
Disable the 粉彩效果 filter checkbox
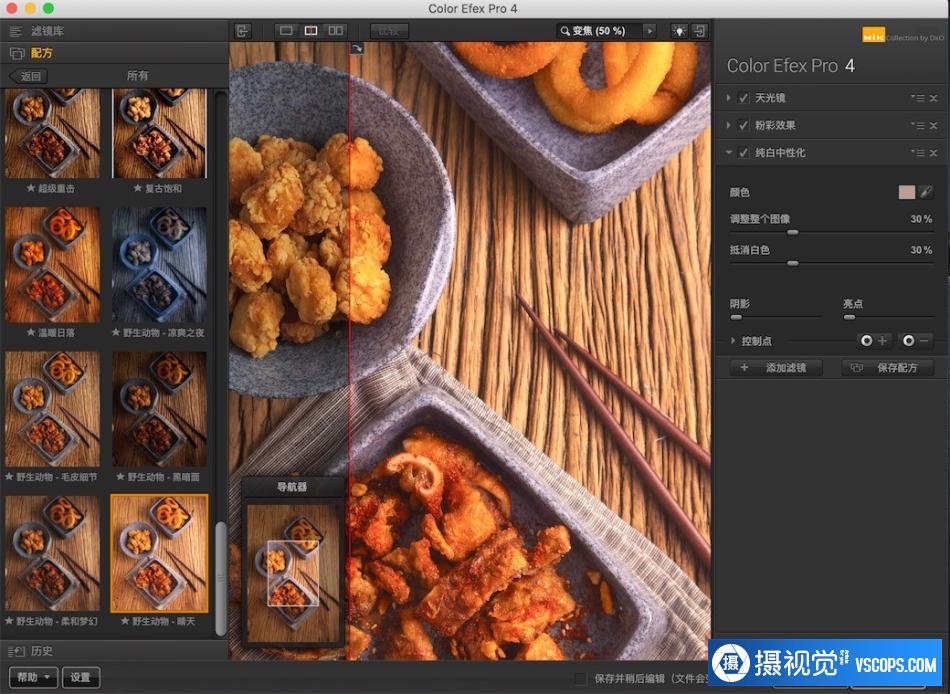point(743,125)
